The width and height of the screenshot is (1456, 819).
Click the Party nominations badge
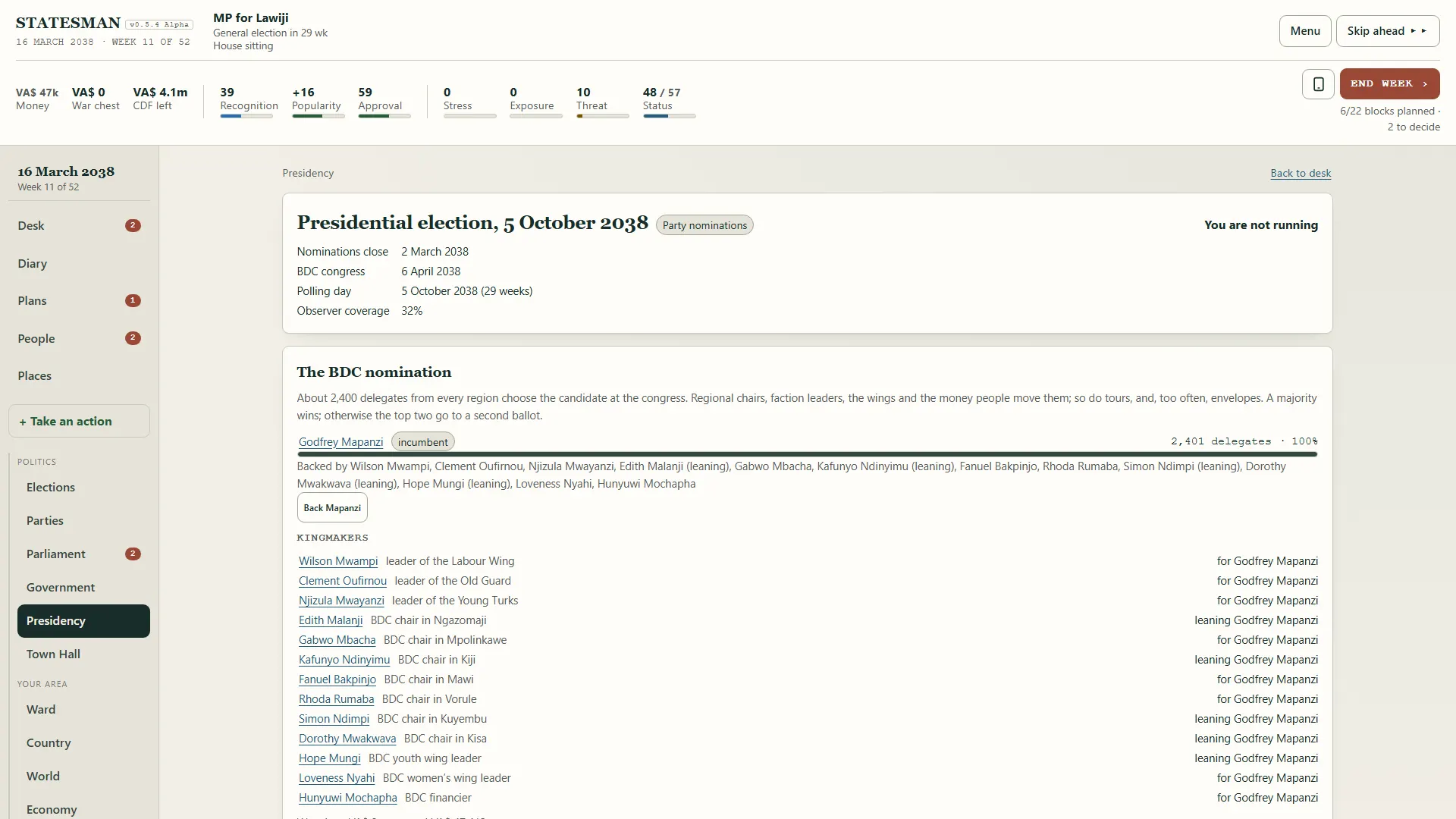coord(704,225)
